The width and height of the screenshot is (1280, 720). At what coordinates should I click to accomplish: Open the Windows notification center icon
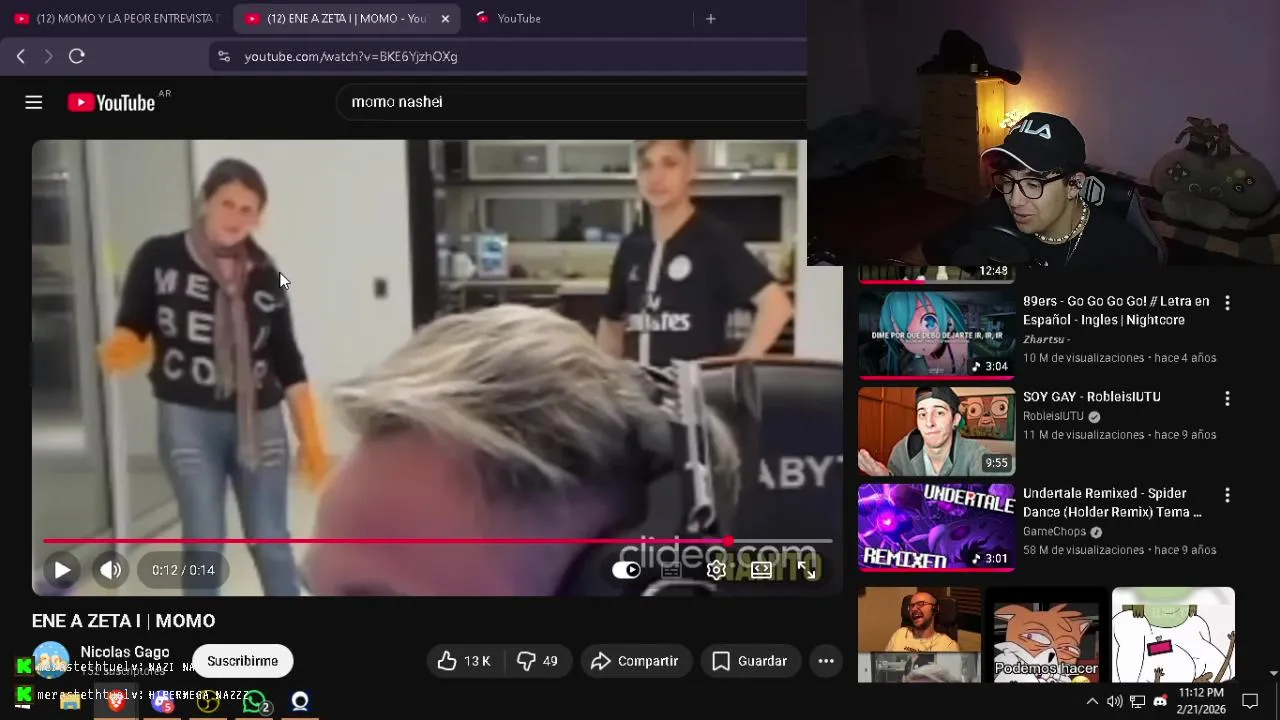[x=1250, y=701]
